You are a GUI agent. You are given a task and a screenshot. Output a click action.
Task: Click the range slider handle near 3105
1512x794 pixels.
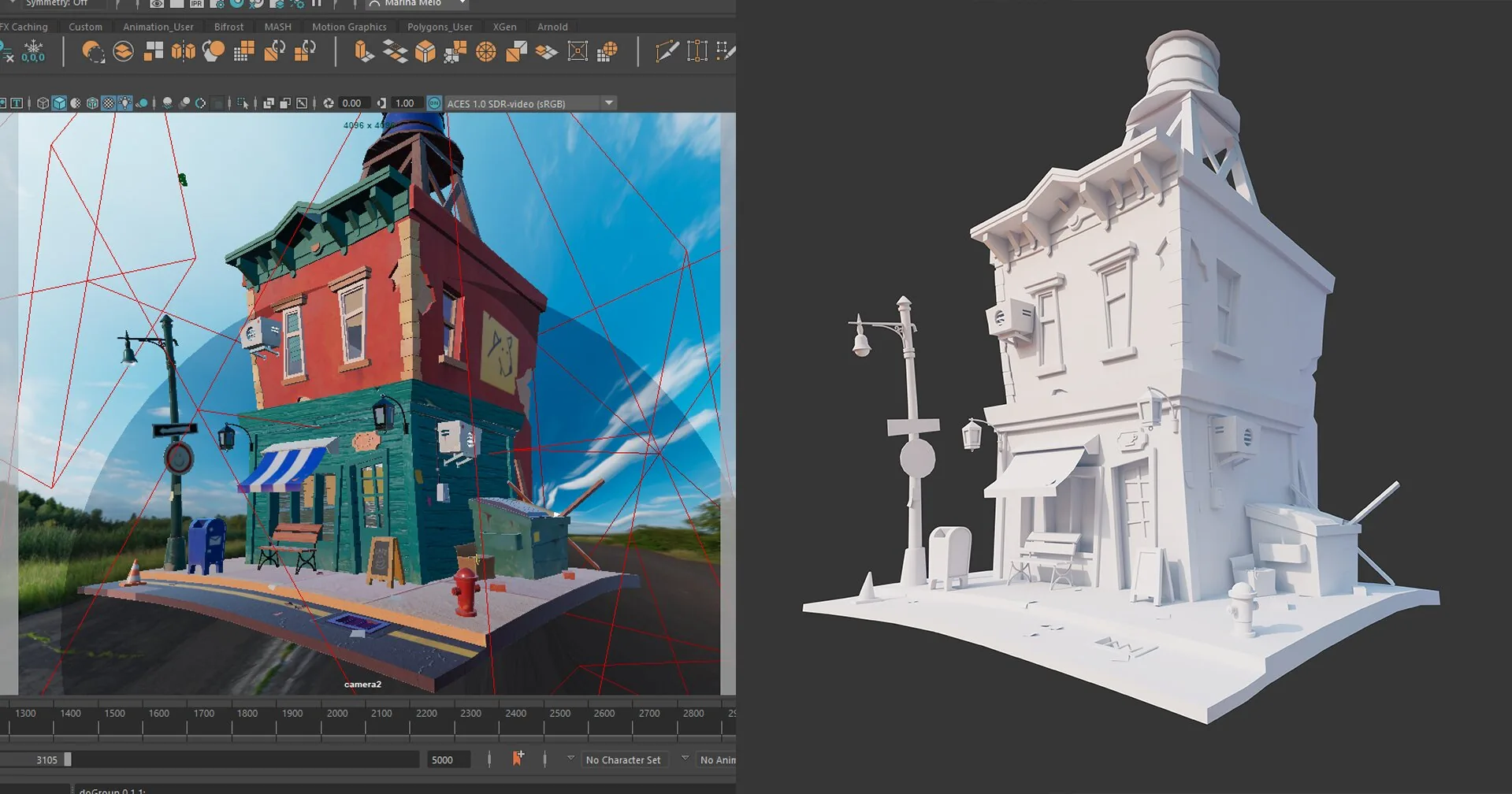(68, 759)
